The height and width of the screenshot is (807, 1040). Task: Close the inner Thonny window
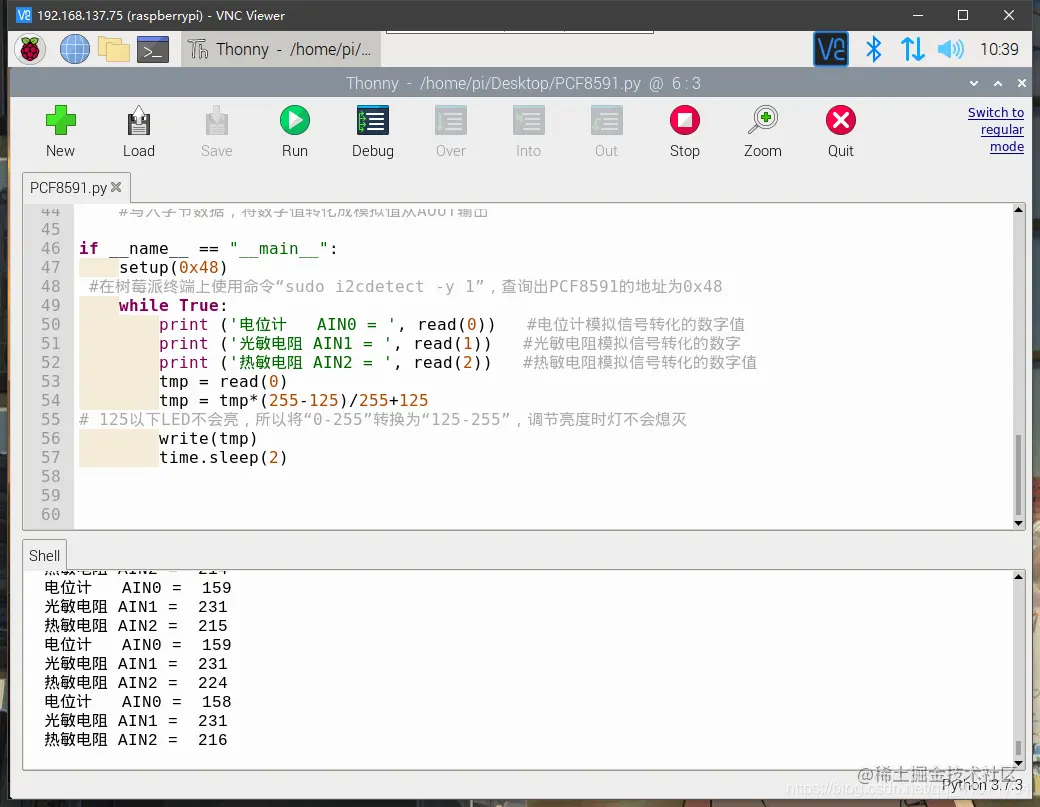pyautogui.click(x=1021, y=83)
